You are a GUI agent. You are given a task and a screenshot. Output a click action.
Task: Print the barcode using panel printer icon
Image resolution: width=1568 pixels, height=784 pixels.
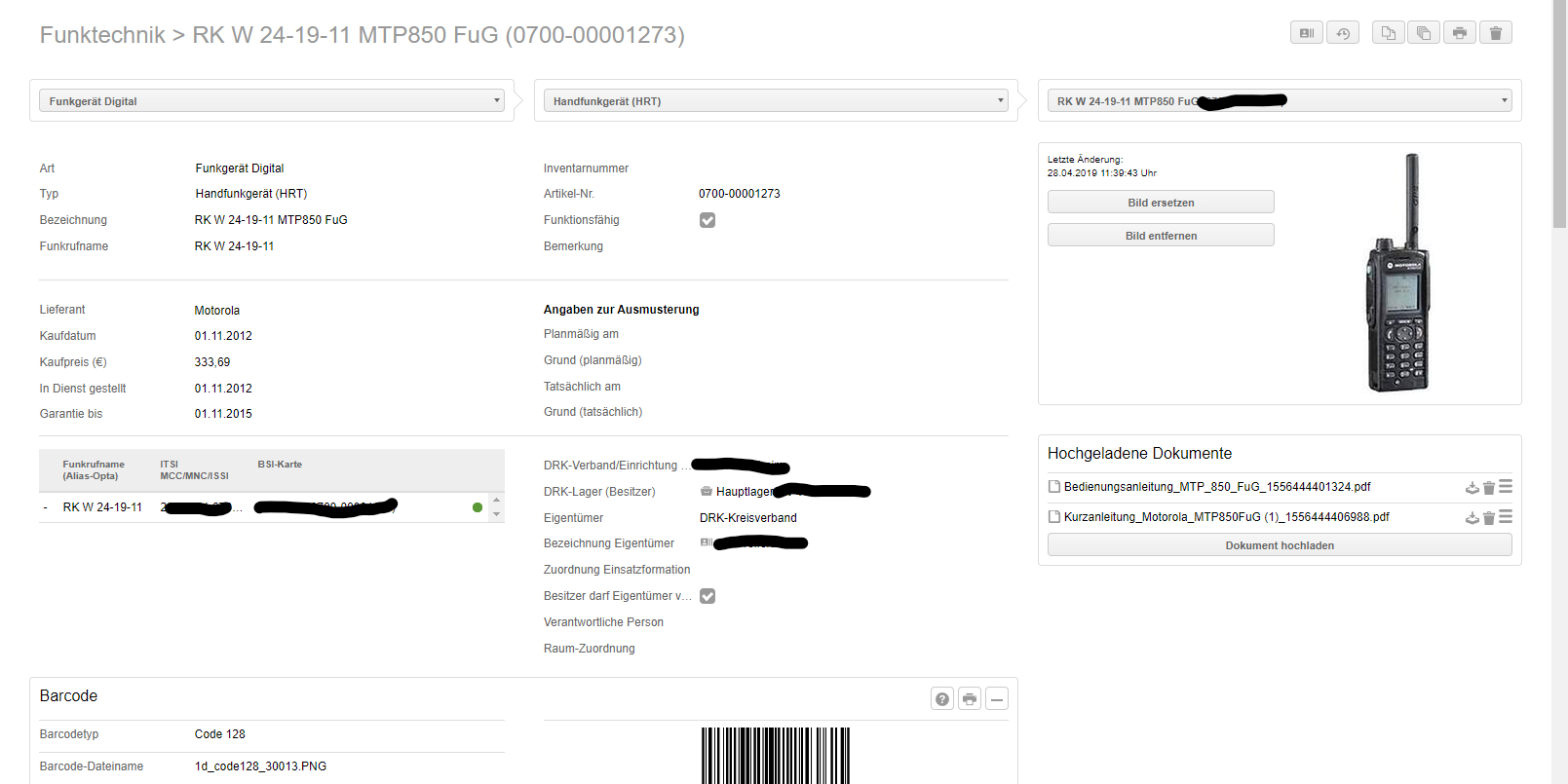tap(969, 698)
